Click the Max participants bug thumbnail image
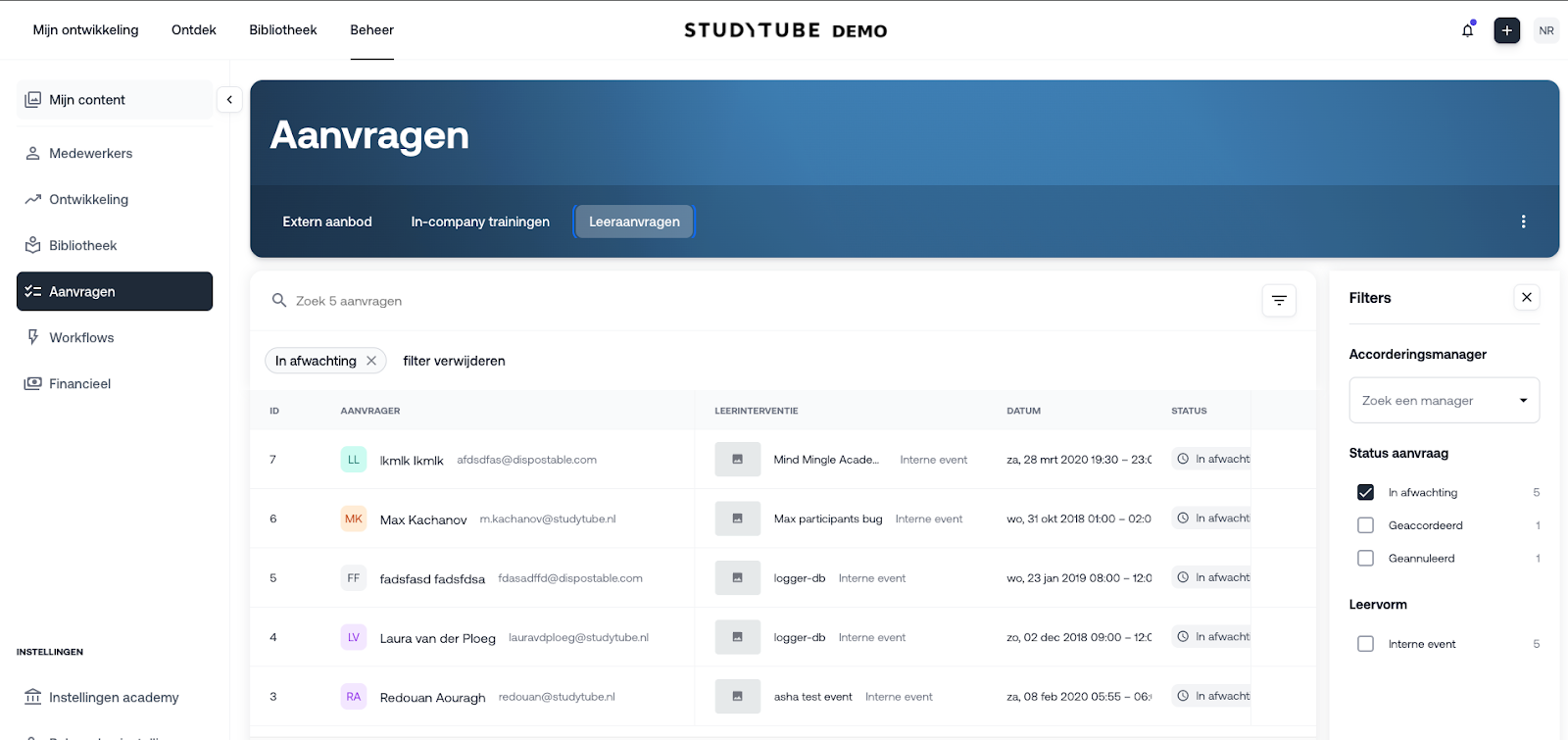The width and height of the screenshot is (1568, 740). point(738,518)
